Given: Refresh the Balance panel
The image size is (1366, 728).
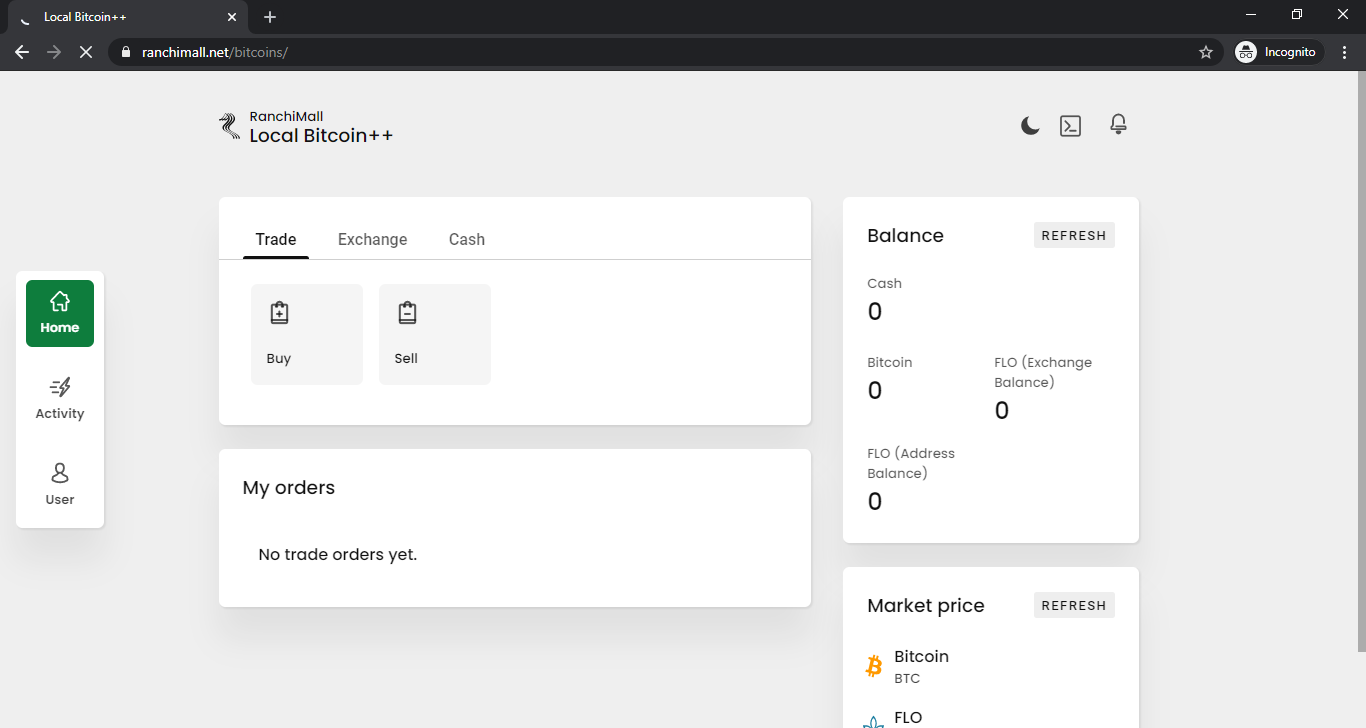Looking at the screenshot, I should pos(1074,236).
